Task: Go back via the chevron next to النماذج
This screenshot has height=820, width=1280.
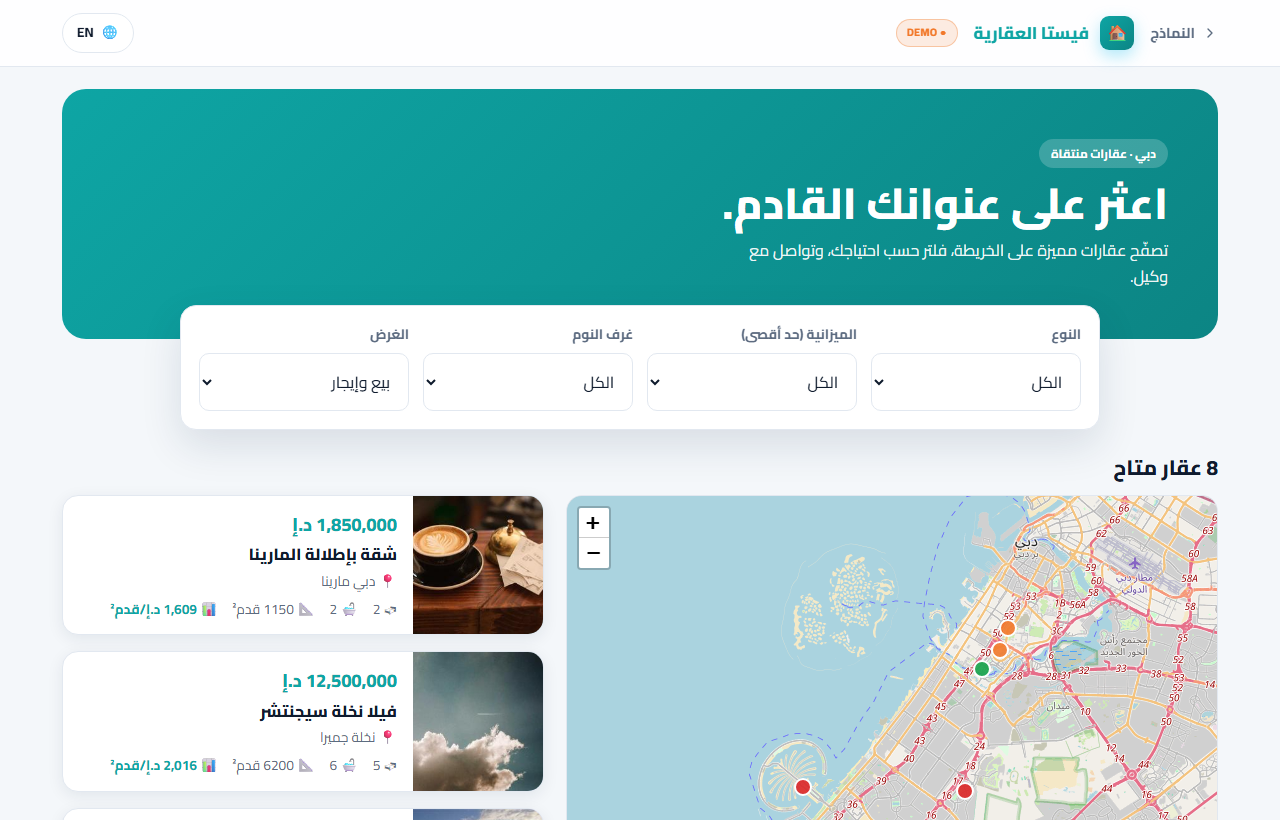Action: coord(1210,33)
